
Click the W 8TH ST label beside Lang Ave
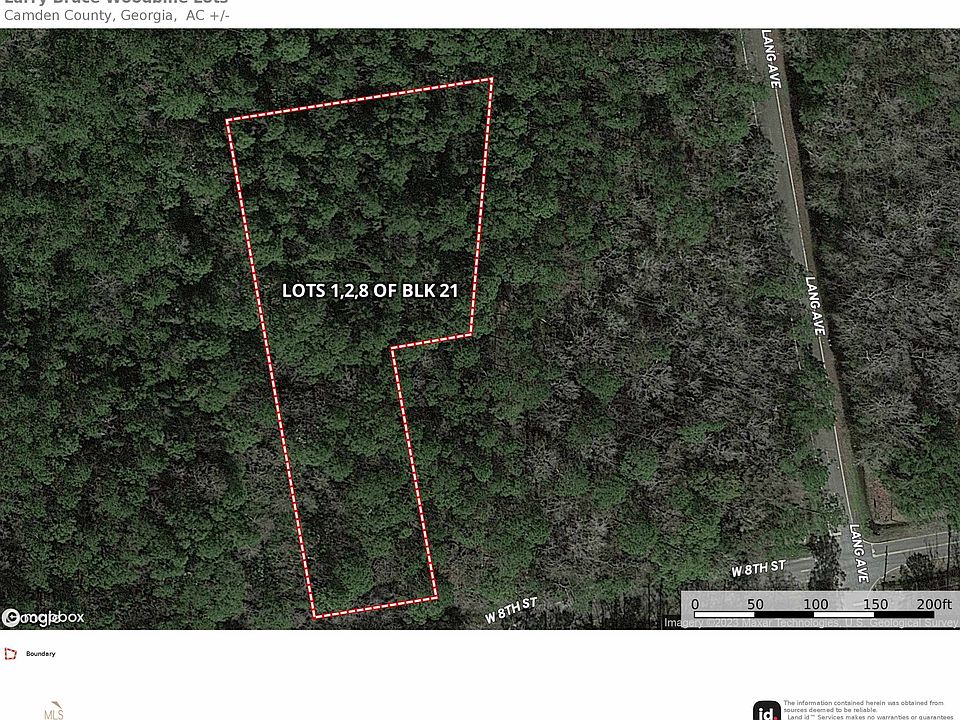[x=759, y=568]
